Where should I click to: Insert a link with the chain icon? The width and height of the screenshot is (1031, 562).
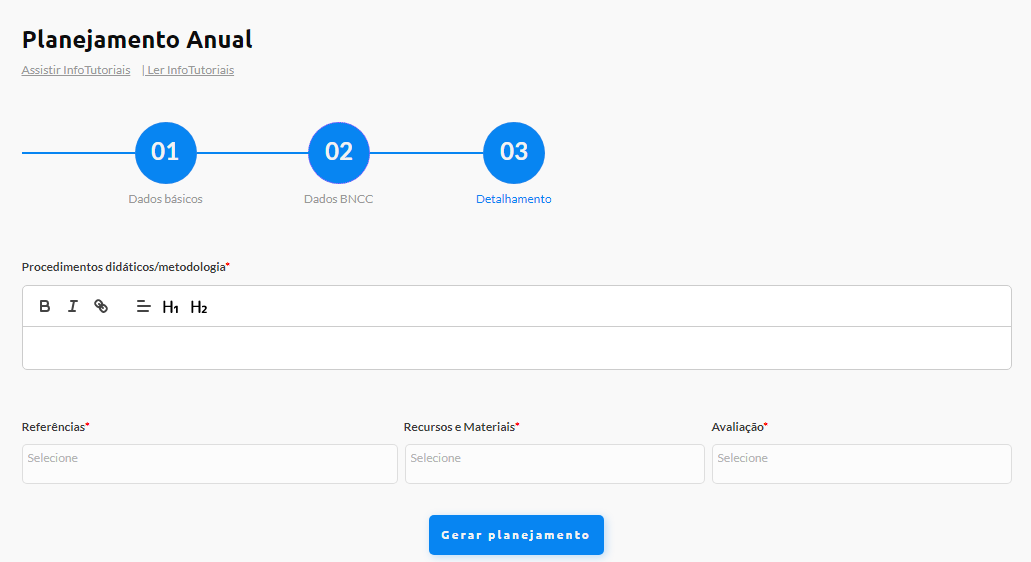tap(101, 306)
